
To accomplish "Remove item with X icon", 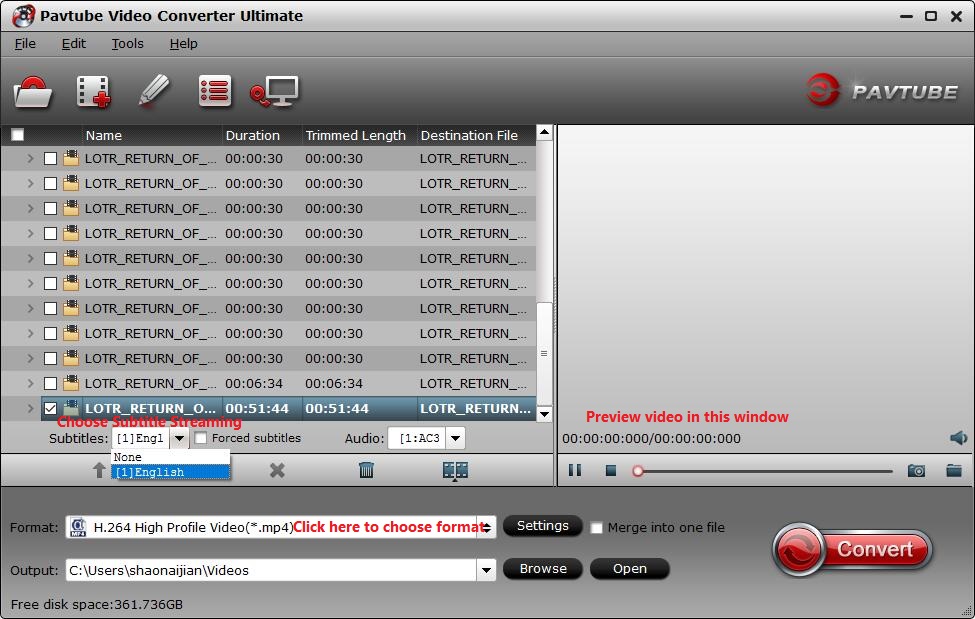I will click(x=277, y=470).
